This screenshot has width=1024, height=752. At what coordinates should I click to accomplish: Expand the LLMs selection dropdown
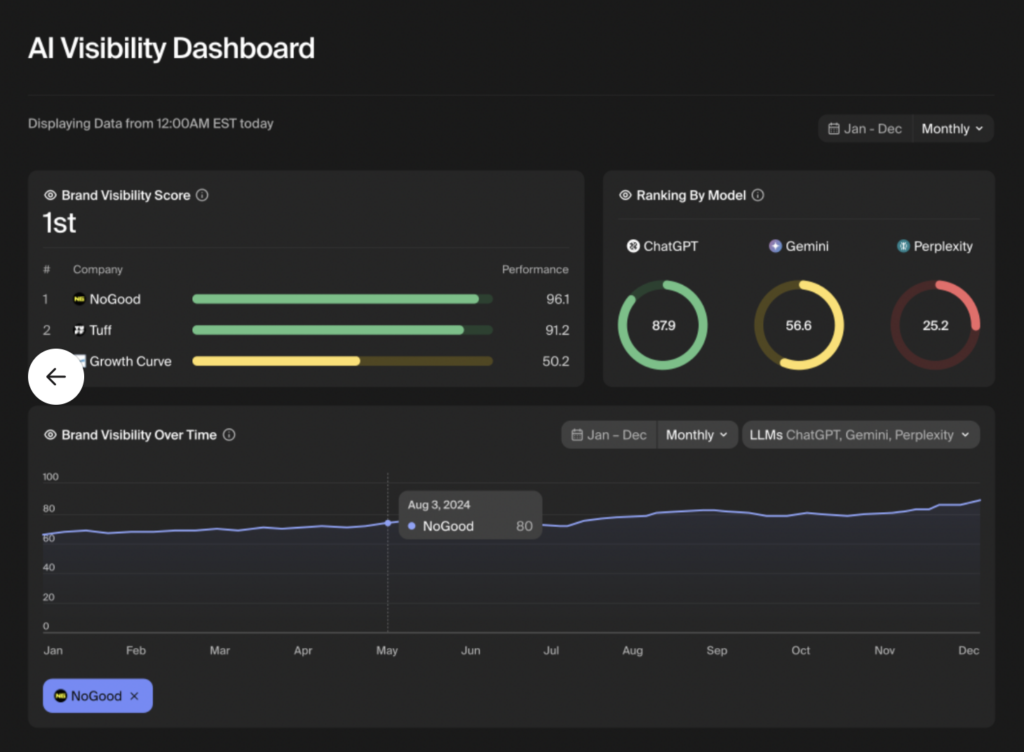tap(860, 435)
